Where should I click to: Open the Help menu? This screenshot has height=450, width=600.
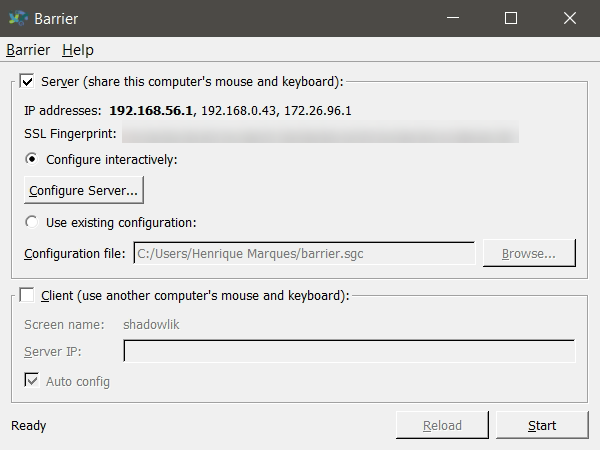click(78, 50)
